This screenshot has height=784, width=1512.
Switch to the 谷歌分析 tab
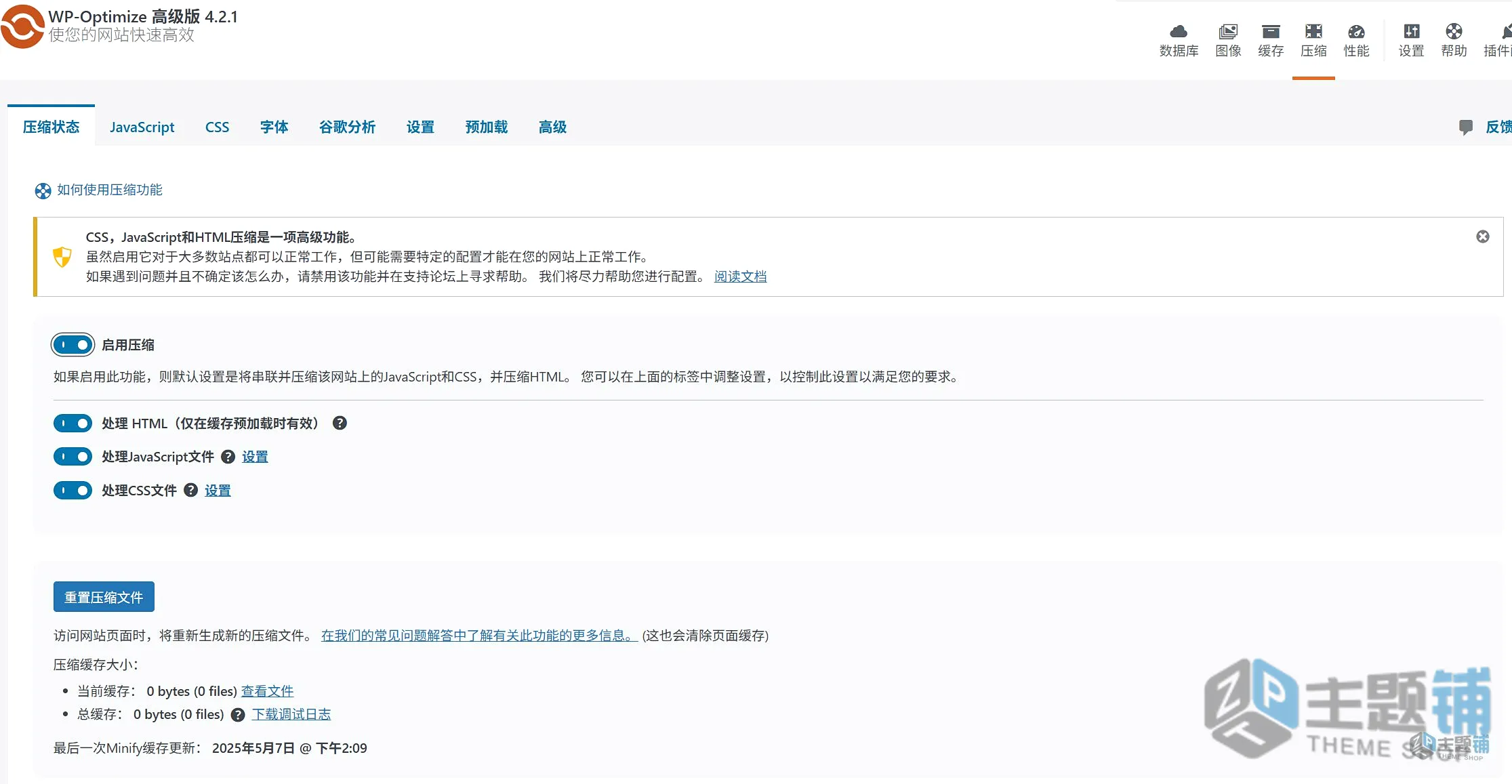(x=347, y=127)
